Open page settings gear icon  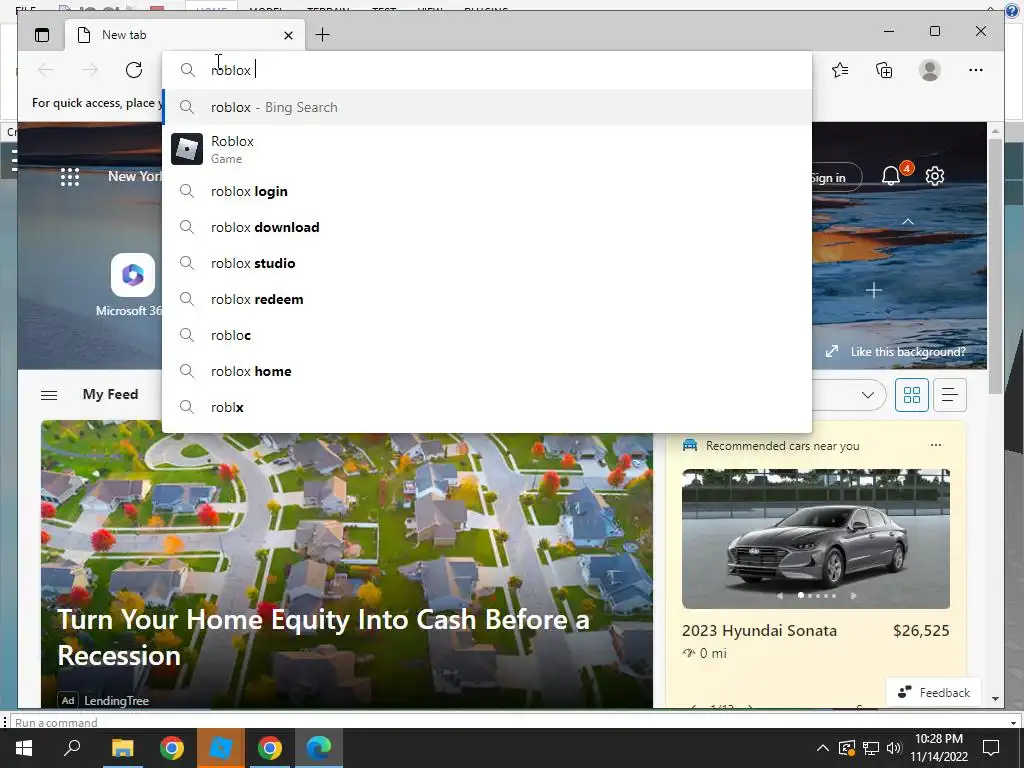[935, 176]
